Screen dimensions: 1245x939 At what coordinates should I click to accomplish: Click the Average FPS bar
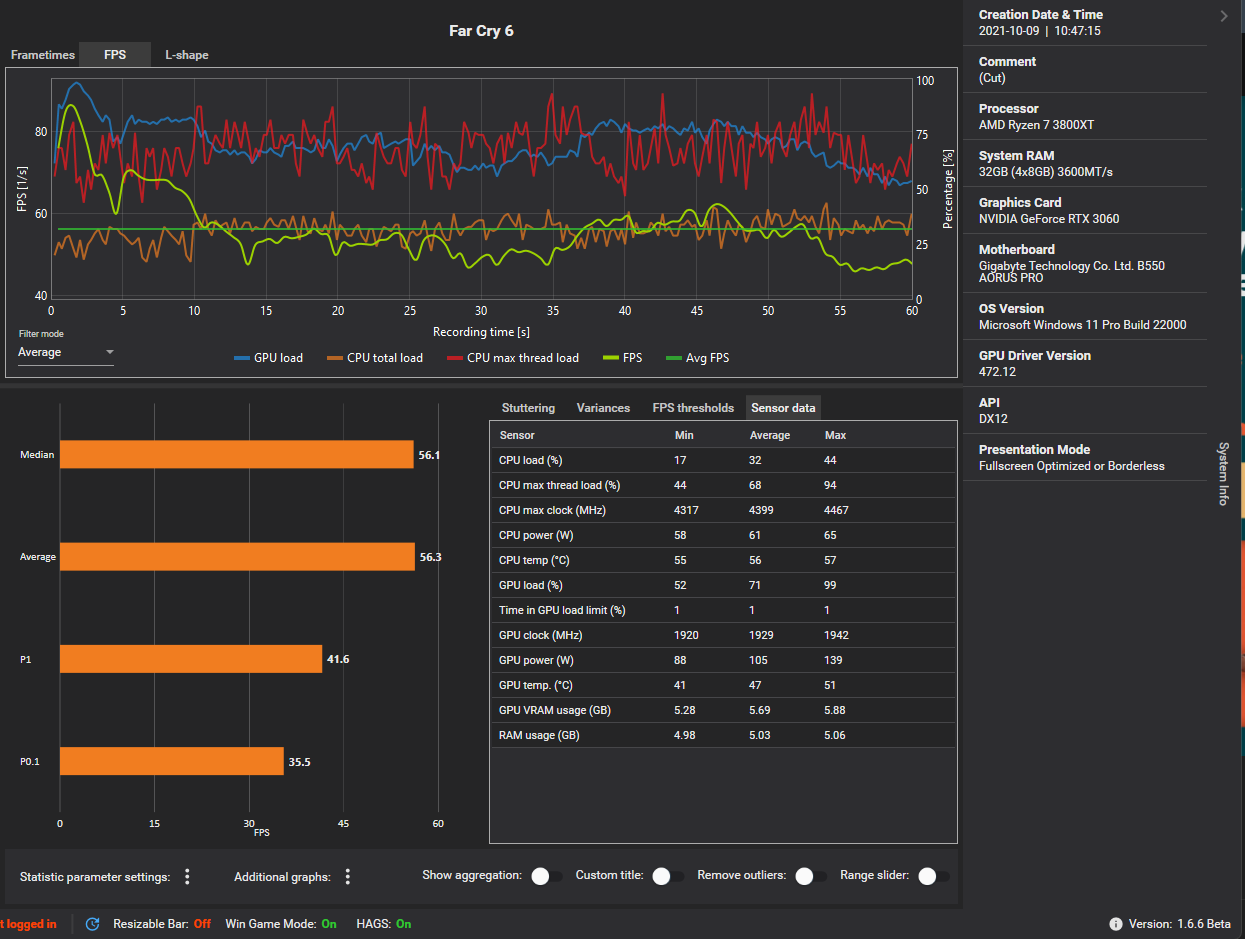click(x=237, y=556)
